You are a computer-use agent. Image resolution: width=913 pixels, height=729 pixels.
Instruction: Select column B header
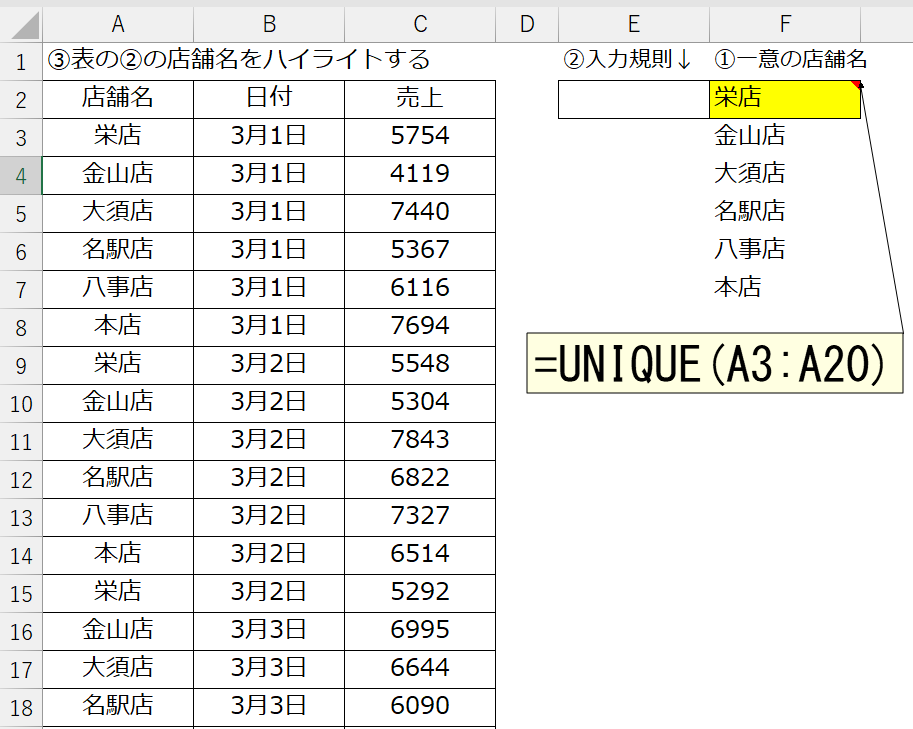(269, 24)
